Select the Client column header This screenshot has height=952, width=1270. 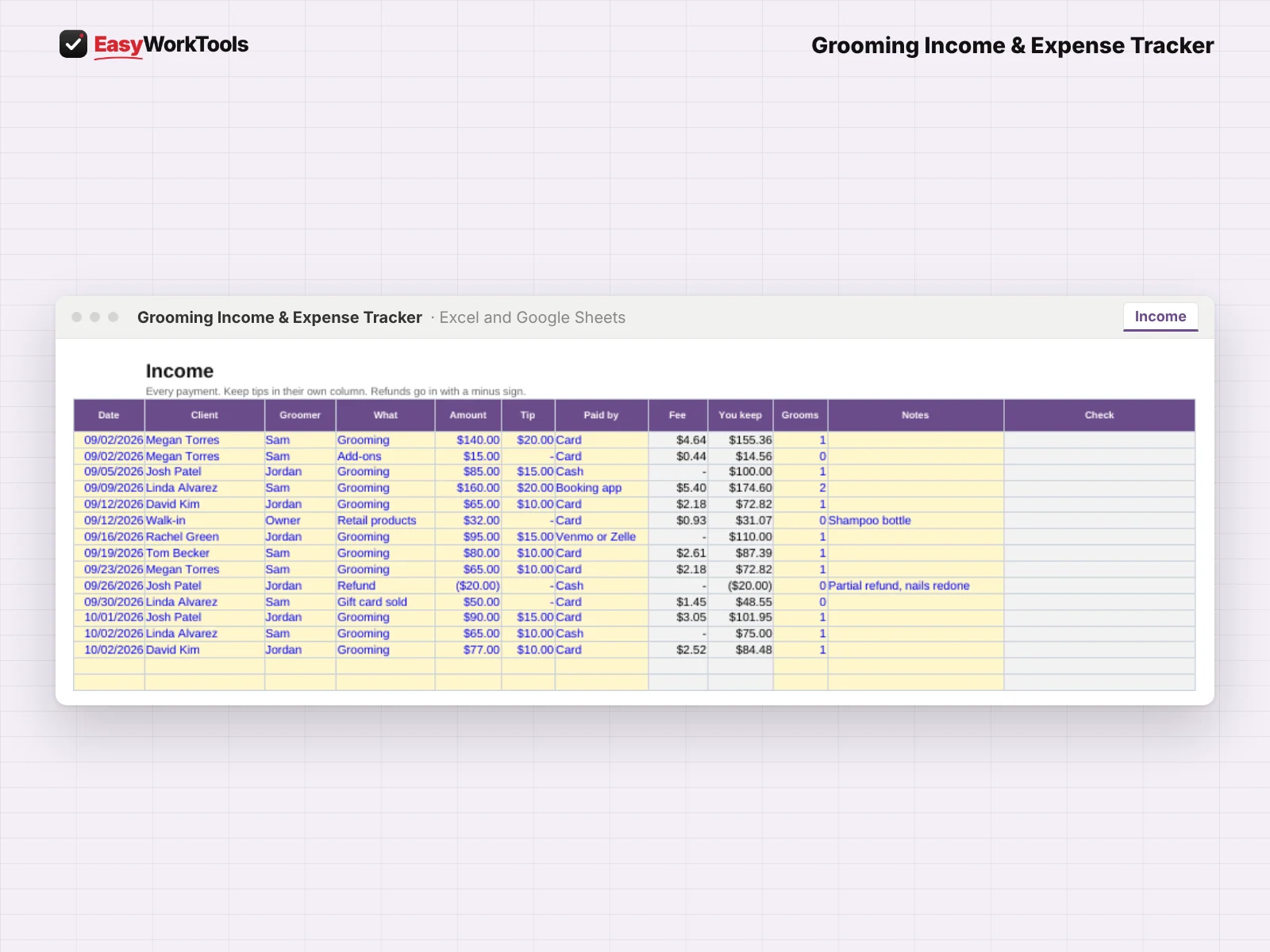pos(204,415)
